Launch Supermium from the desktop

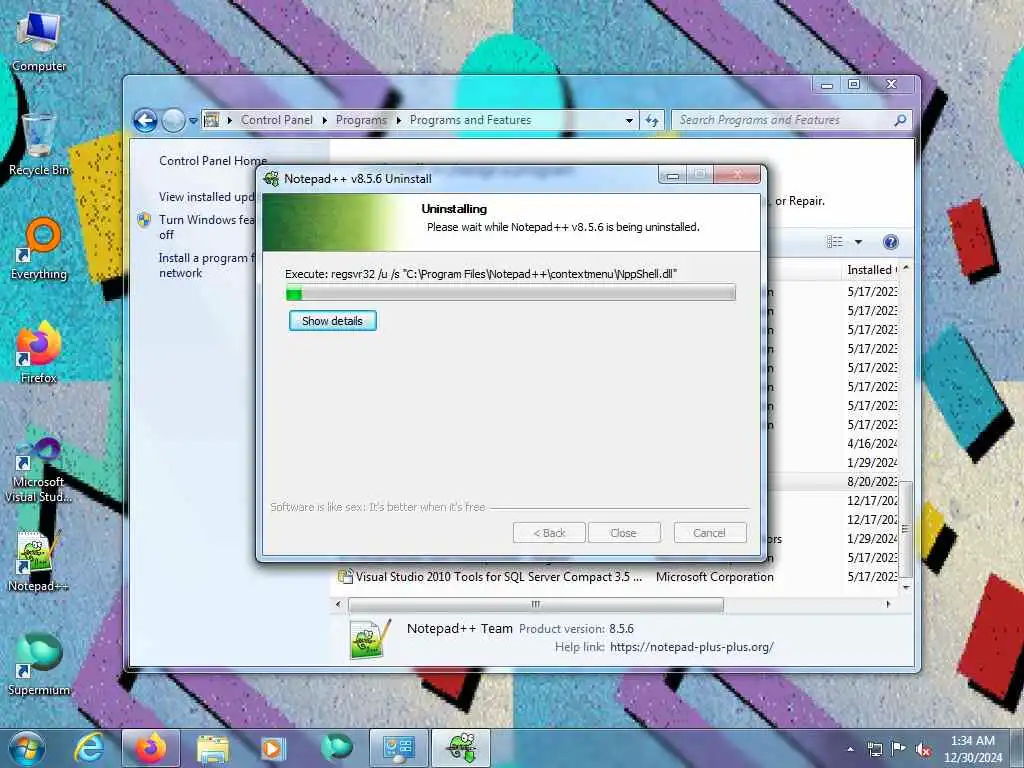point(39,664)
